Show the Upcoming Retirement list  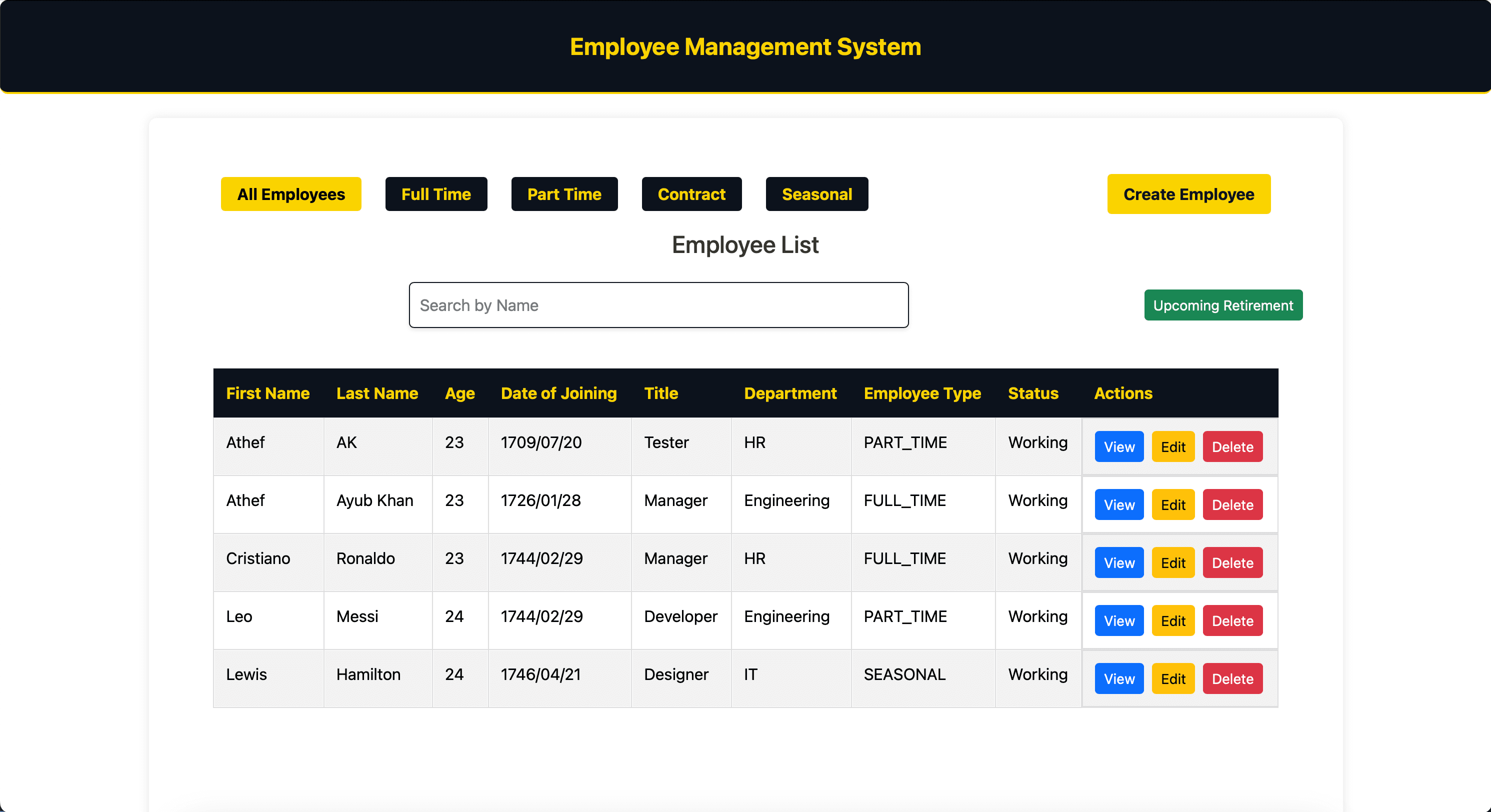pos(1223,305)
